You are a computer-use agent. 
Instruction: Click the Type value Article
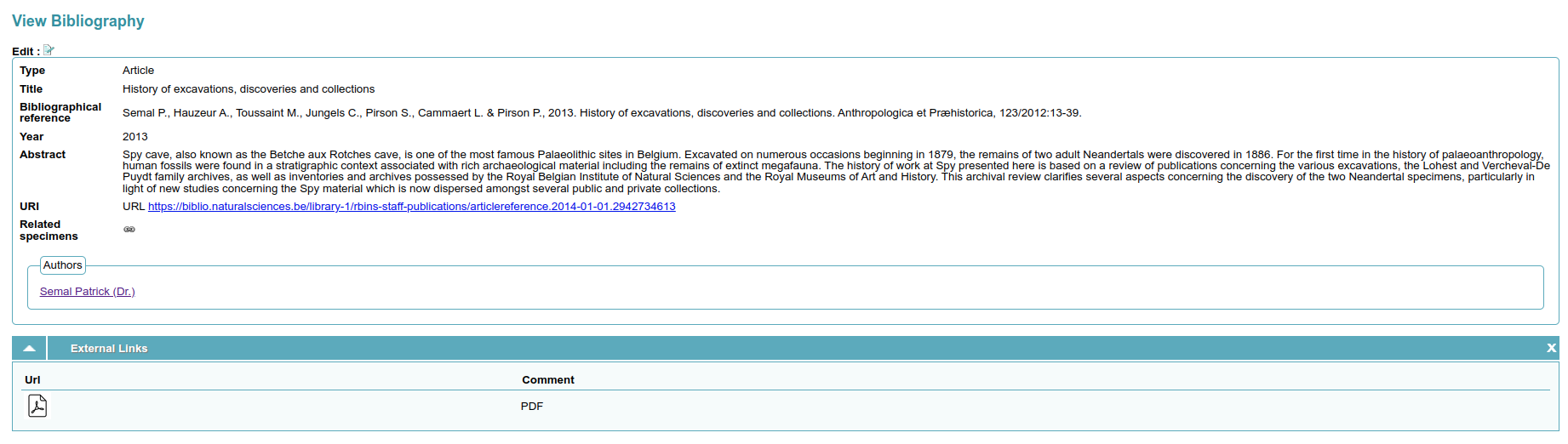coord(138,71)
